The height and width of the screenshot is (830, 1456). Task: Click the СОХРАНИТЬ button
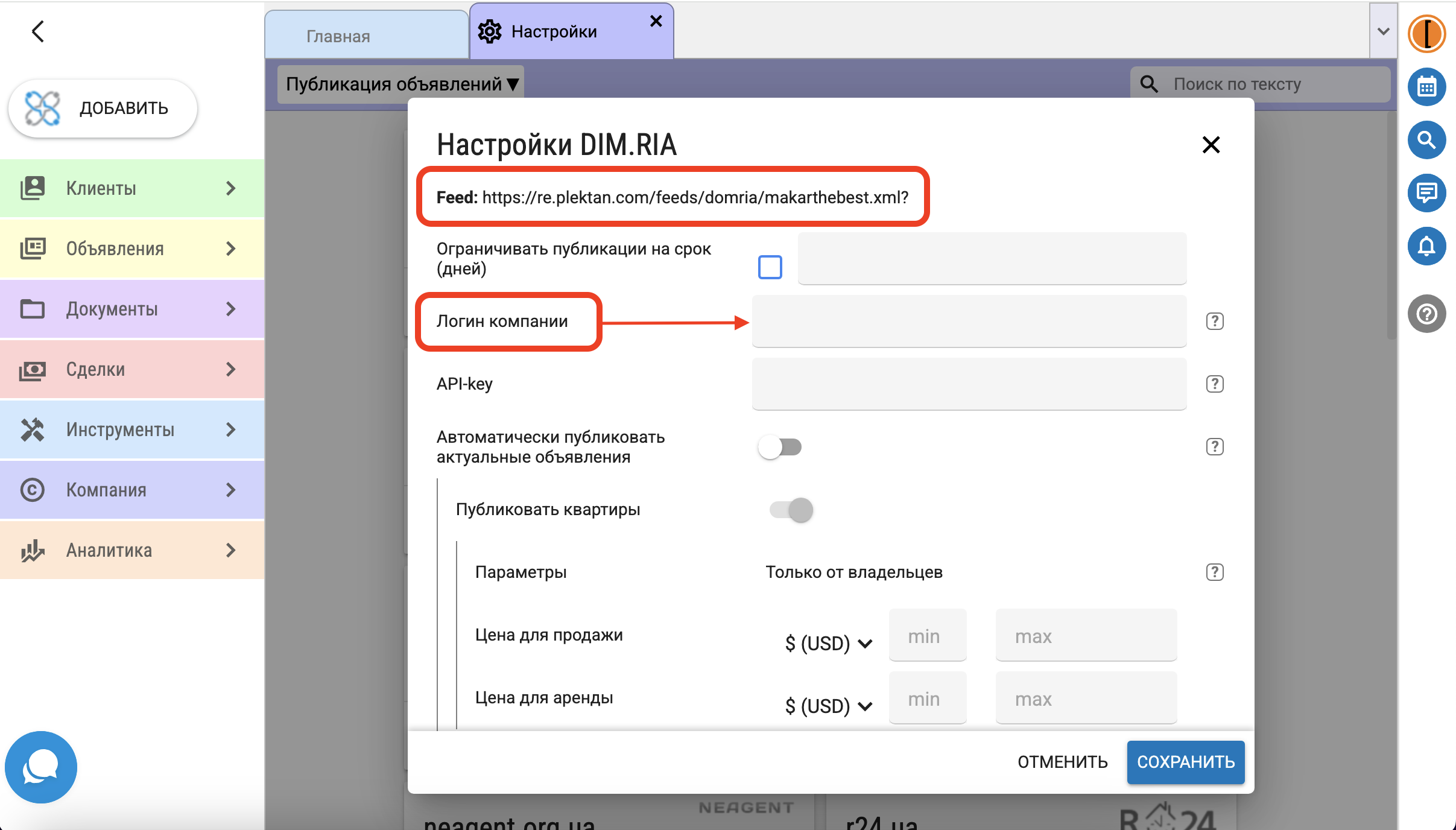coord(1185,762)
